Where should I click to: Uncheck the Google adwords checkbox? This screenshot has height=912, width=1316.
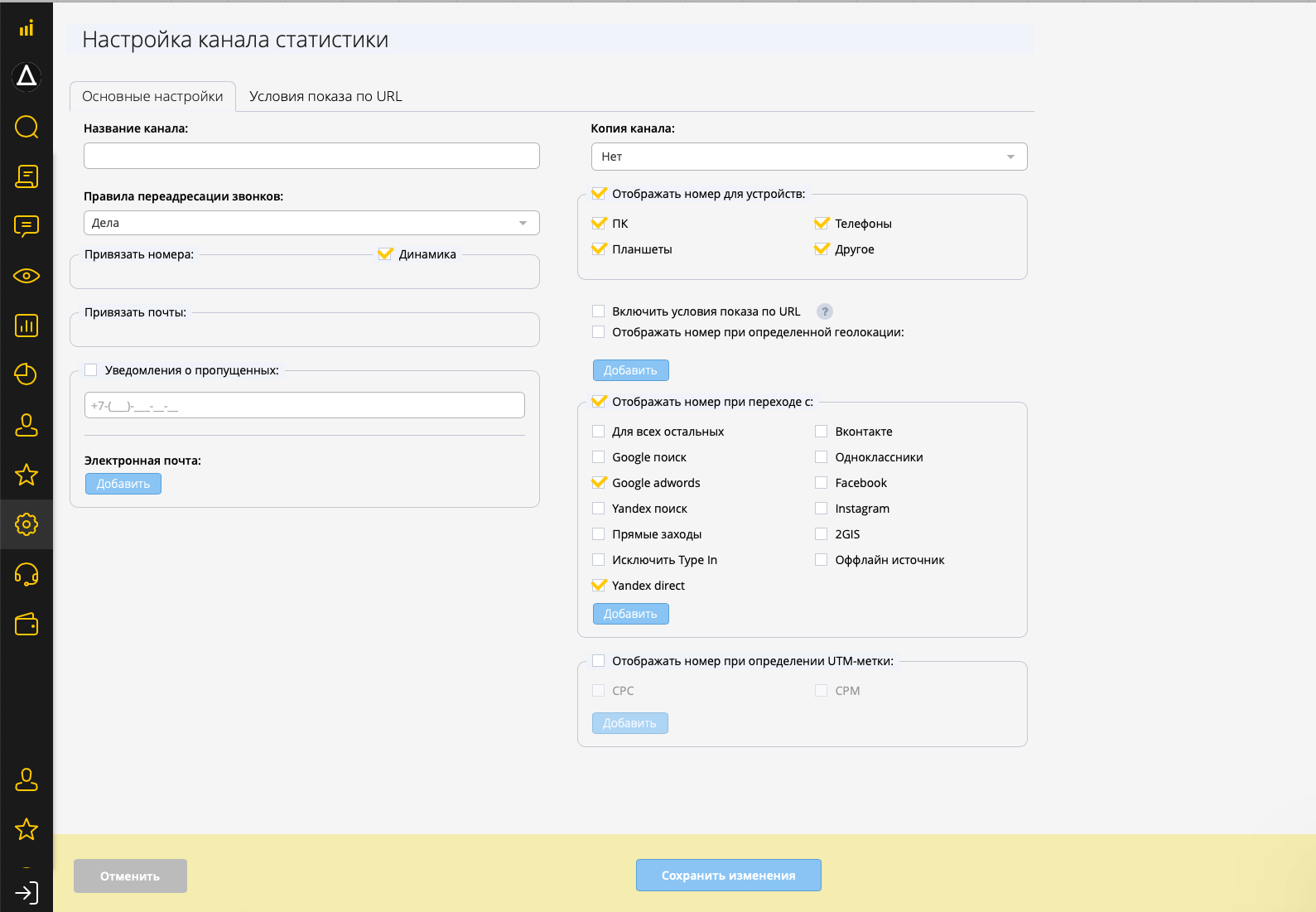point(599,483)
